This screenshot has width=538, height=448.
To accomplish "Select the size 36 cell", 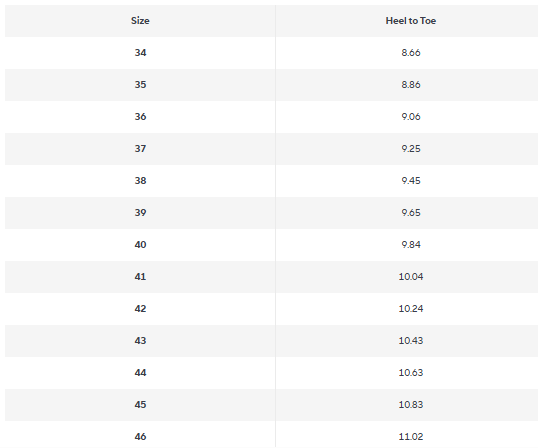I will 140,117.
